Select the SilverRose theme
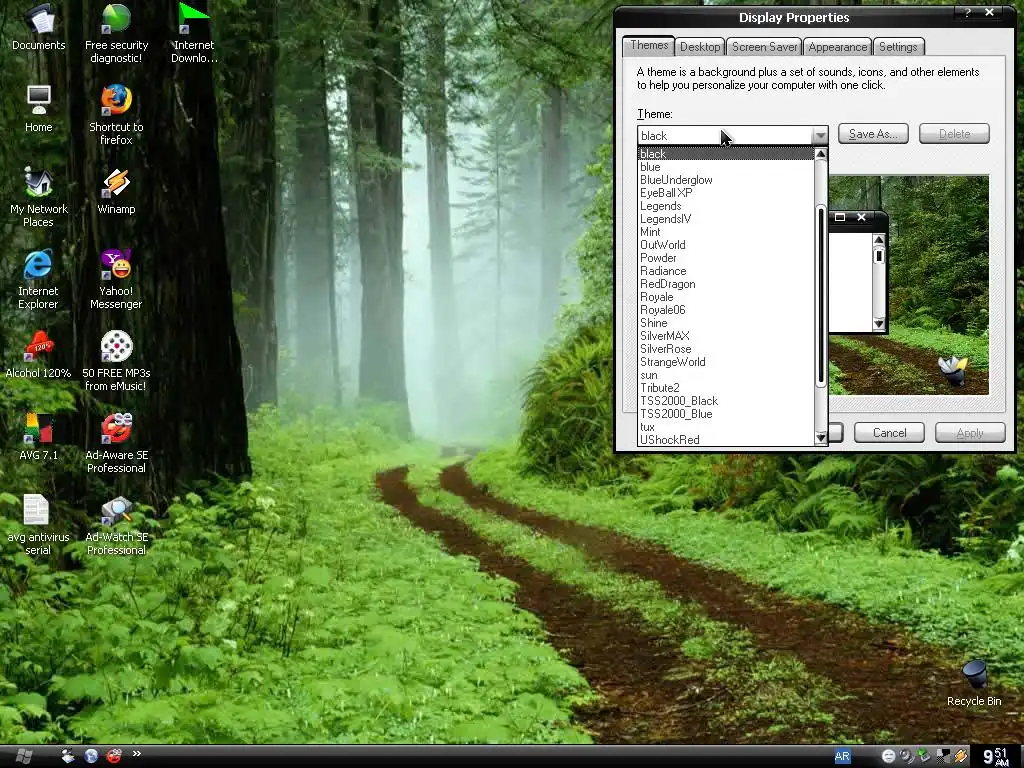The height and width of the screenshot is (768, 1024). pos(726,349)
